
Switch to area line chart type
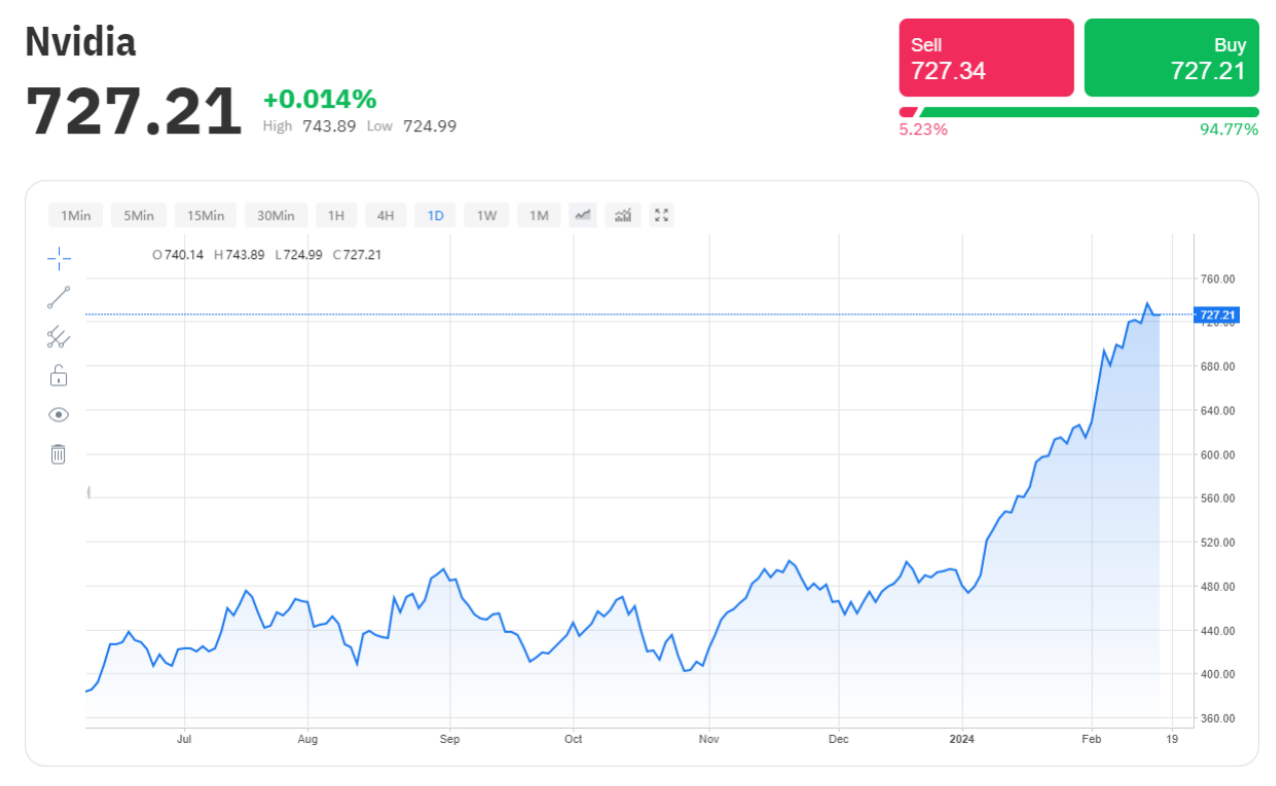(583, 215)
